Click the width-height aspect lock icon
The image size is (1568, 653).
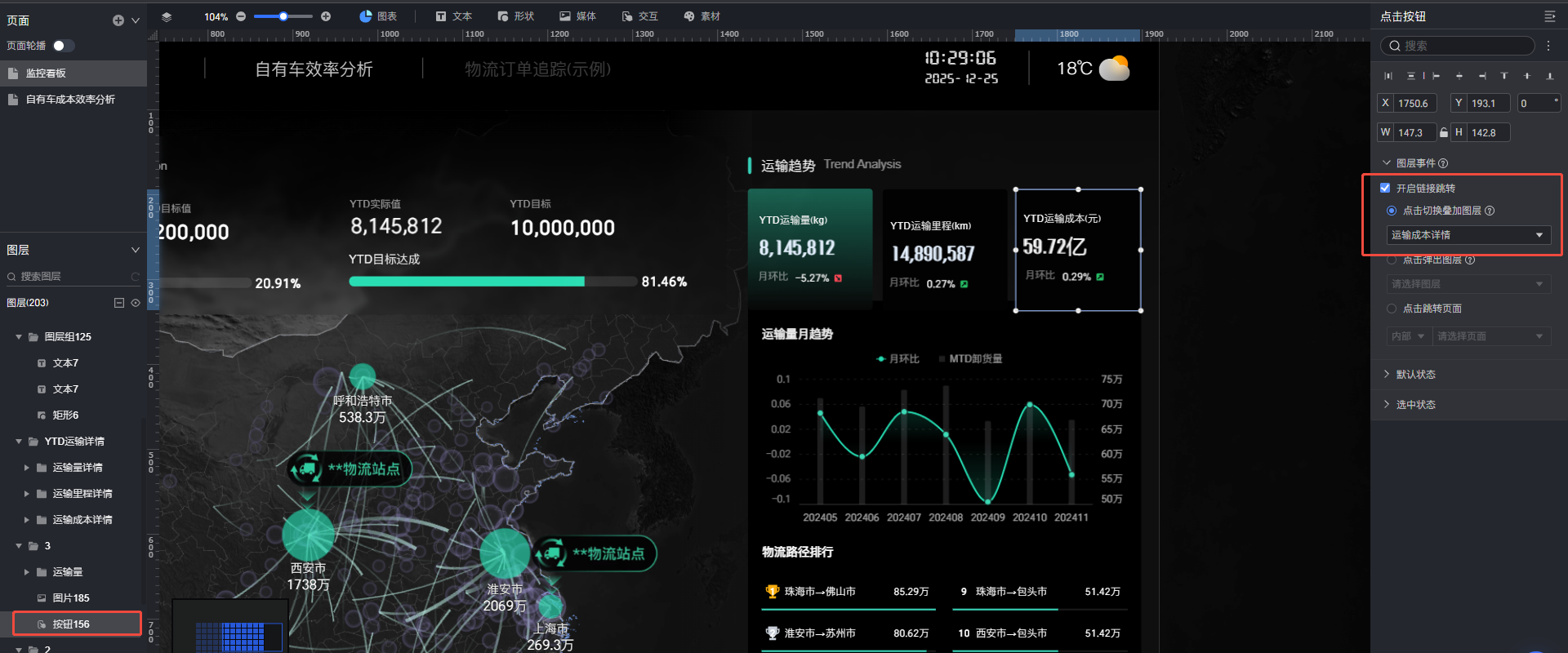pyautogui.click(x=1444, y=132)
